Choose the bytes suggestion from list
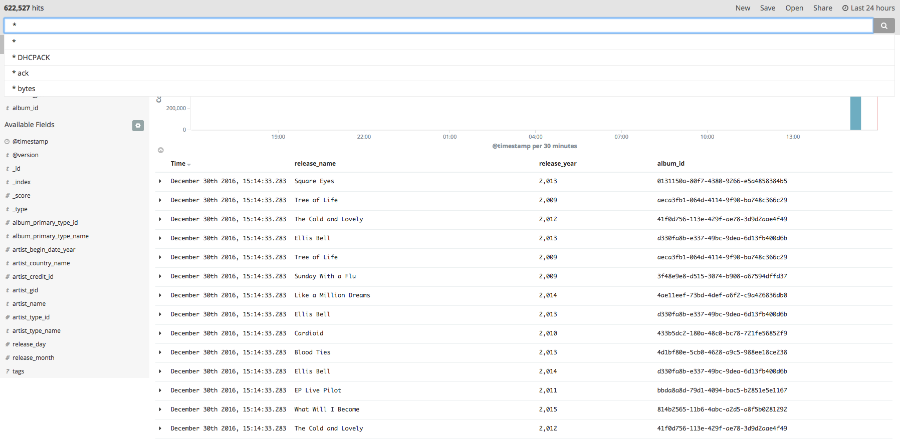Screen dimensions: 900x443 coord(26,89)
